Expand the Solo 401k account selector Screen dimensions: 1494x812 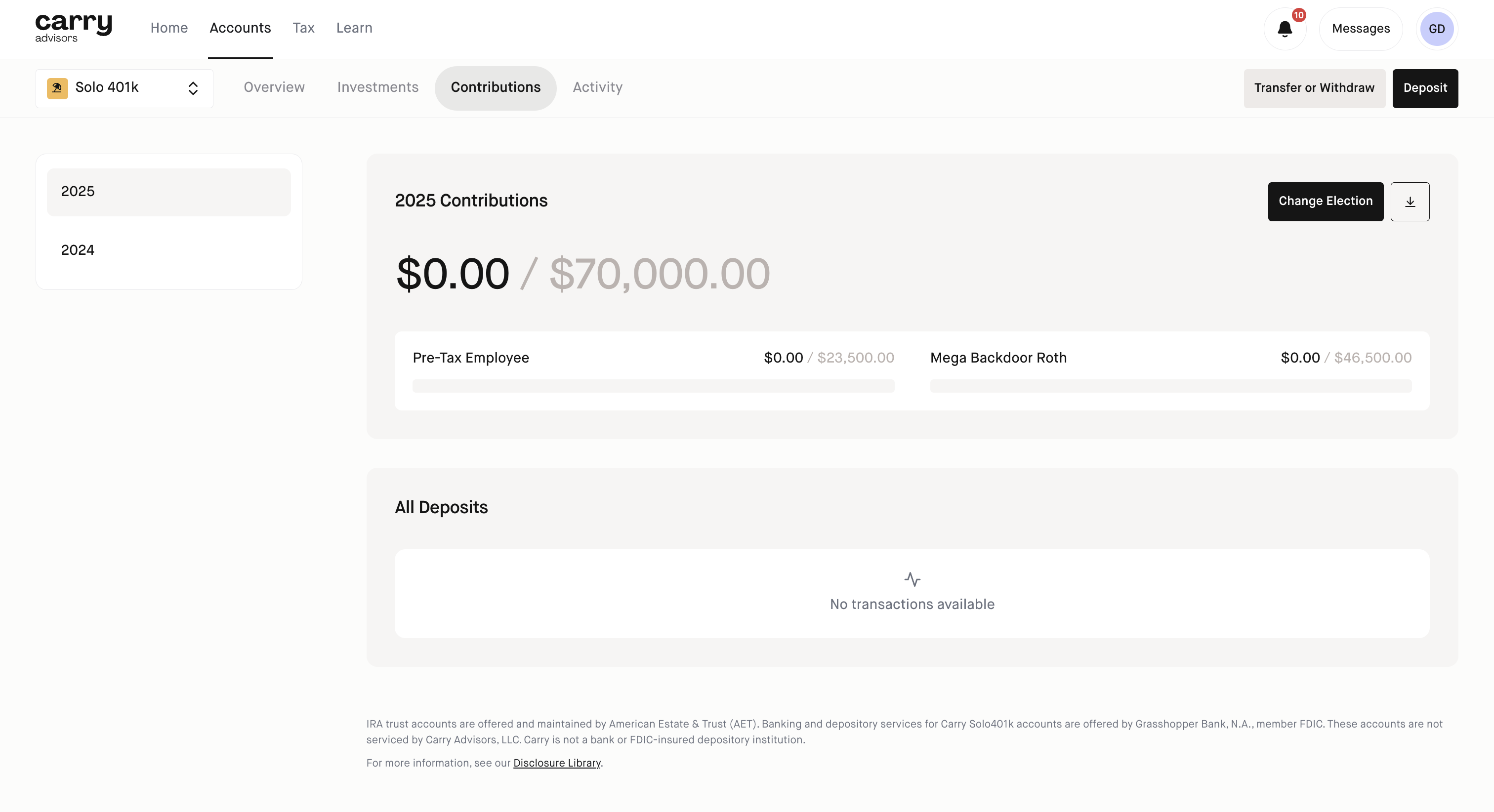(x=124, y=88)
